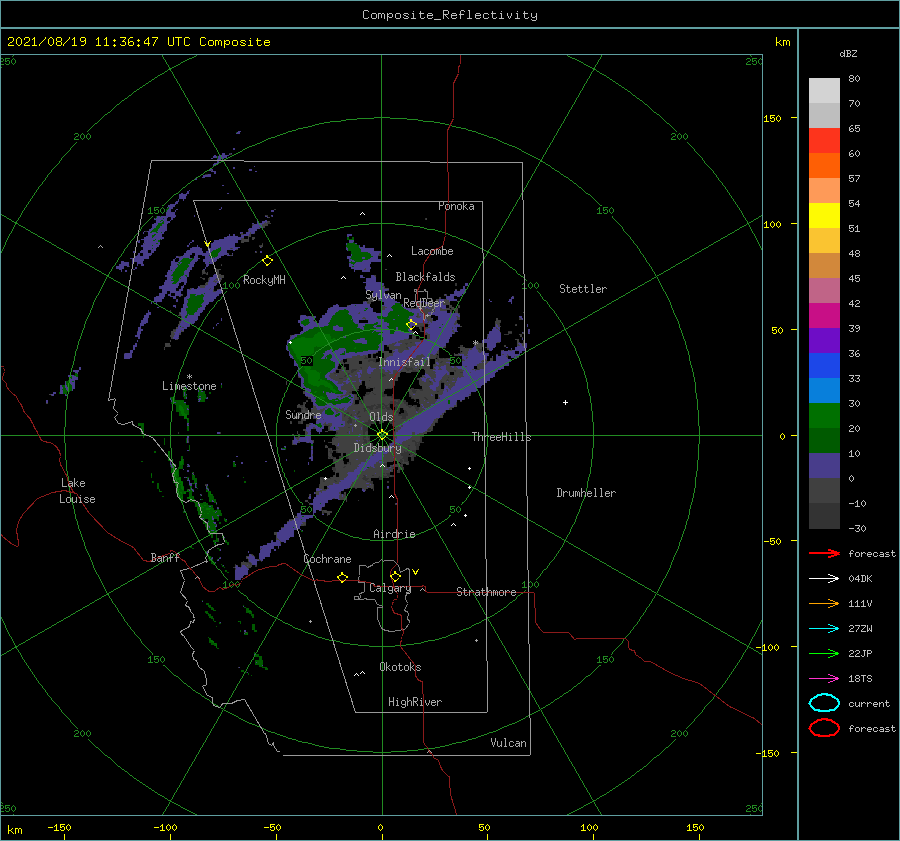Click the RedDeer city label
The image size is (900, 841).
(424, 303)
